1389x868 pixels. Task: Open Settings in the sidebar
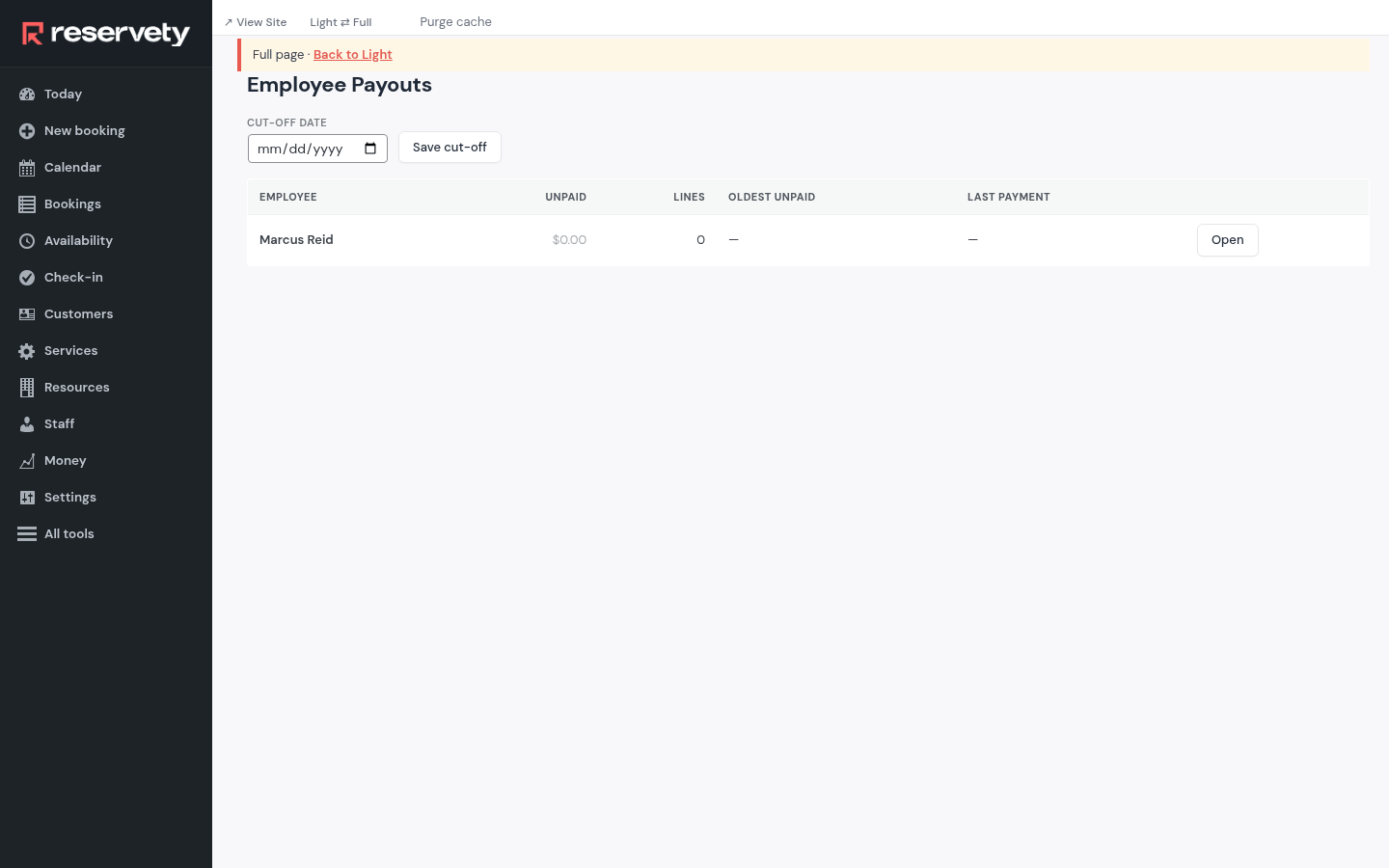(58, 498)
